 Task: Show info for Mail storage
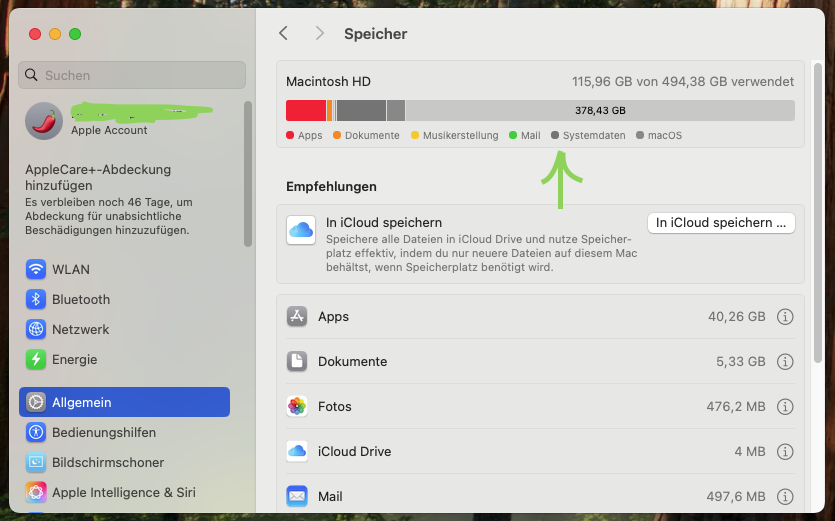pyautogui.click(x=784, y=496)
